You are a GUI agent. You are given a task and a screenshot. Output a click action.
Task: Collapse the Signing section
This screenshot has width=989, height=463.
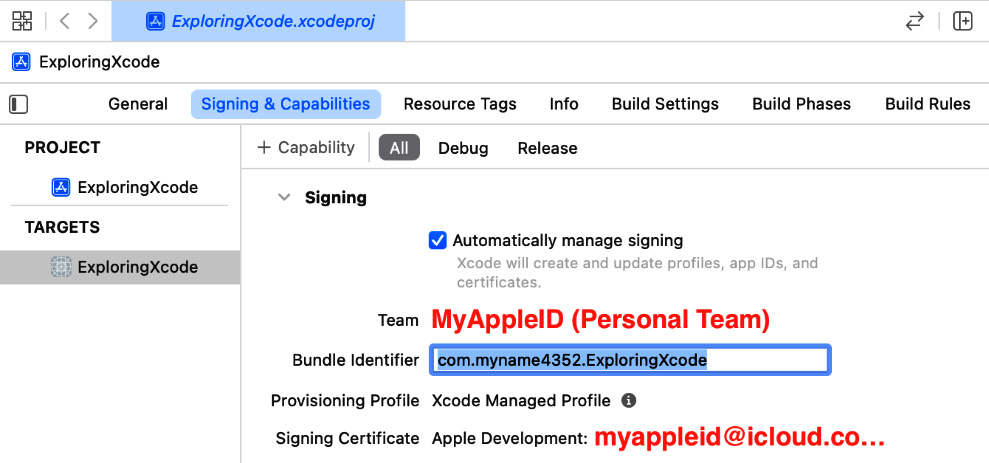(x=284, y=197)
